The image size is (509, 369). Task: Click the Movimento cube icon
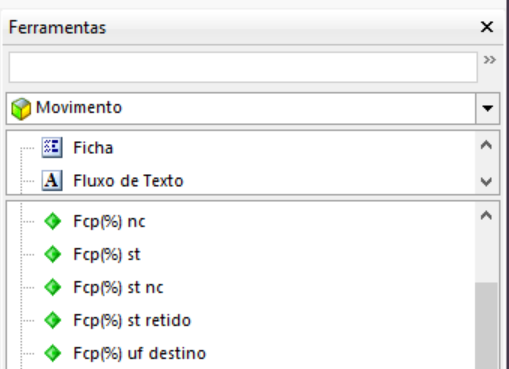[21, 109]
